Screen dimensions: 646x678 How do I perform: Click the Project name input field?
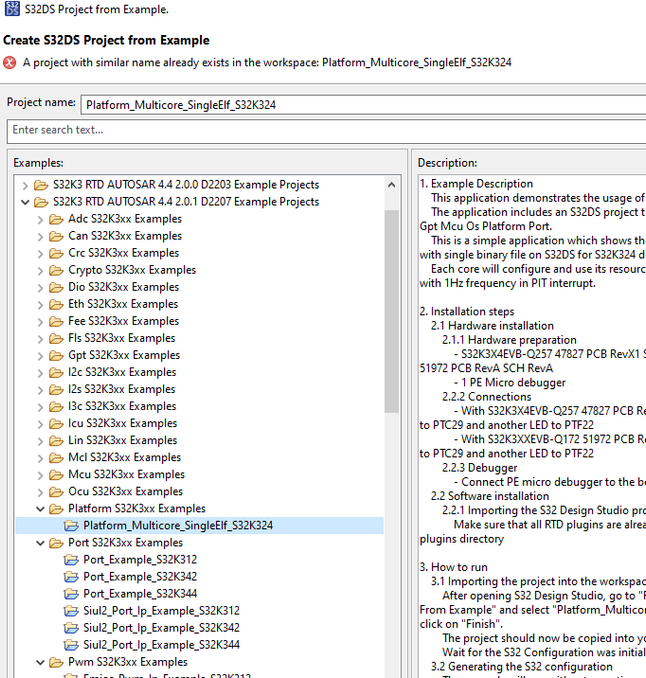pos(363,105)
